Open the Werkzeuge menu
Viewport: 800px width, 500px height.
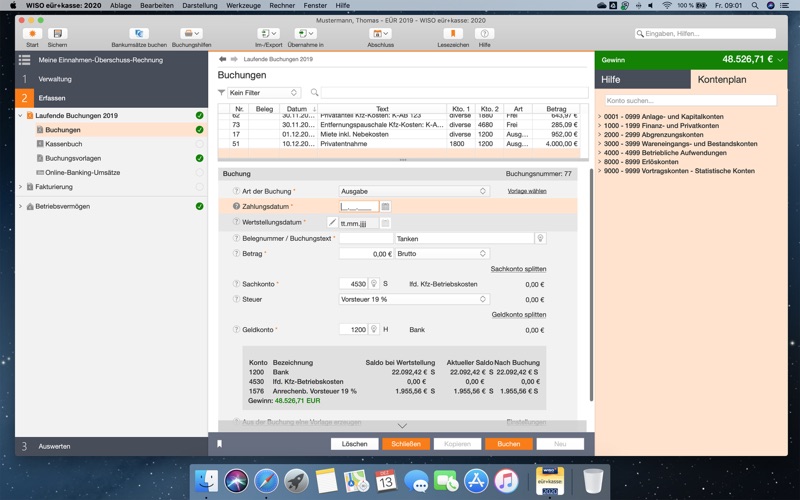pyautogui.click(x=243, y=6)
